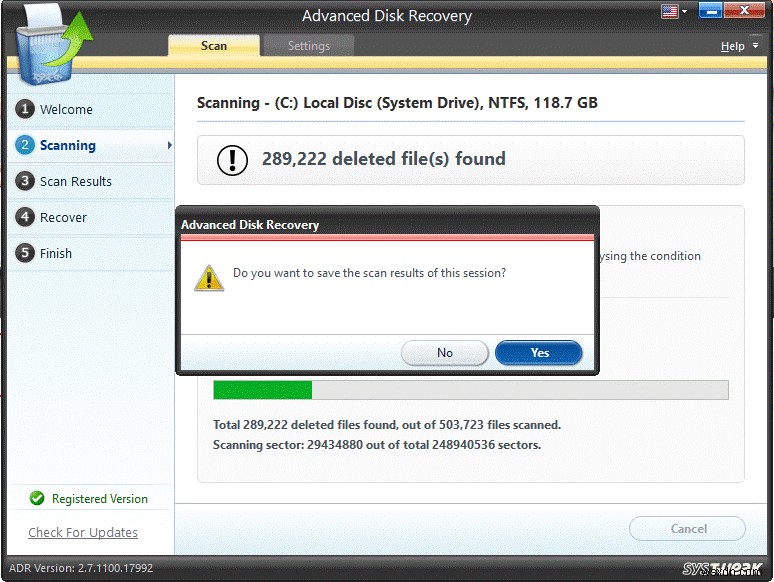Click the green scan progress bar
Viewport: 774px width, 582px height.
263,390
